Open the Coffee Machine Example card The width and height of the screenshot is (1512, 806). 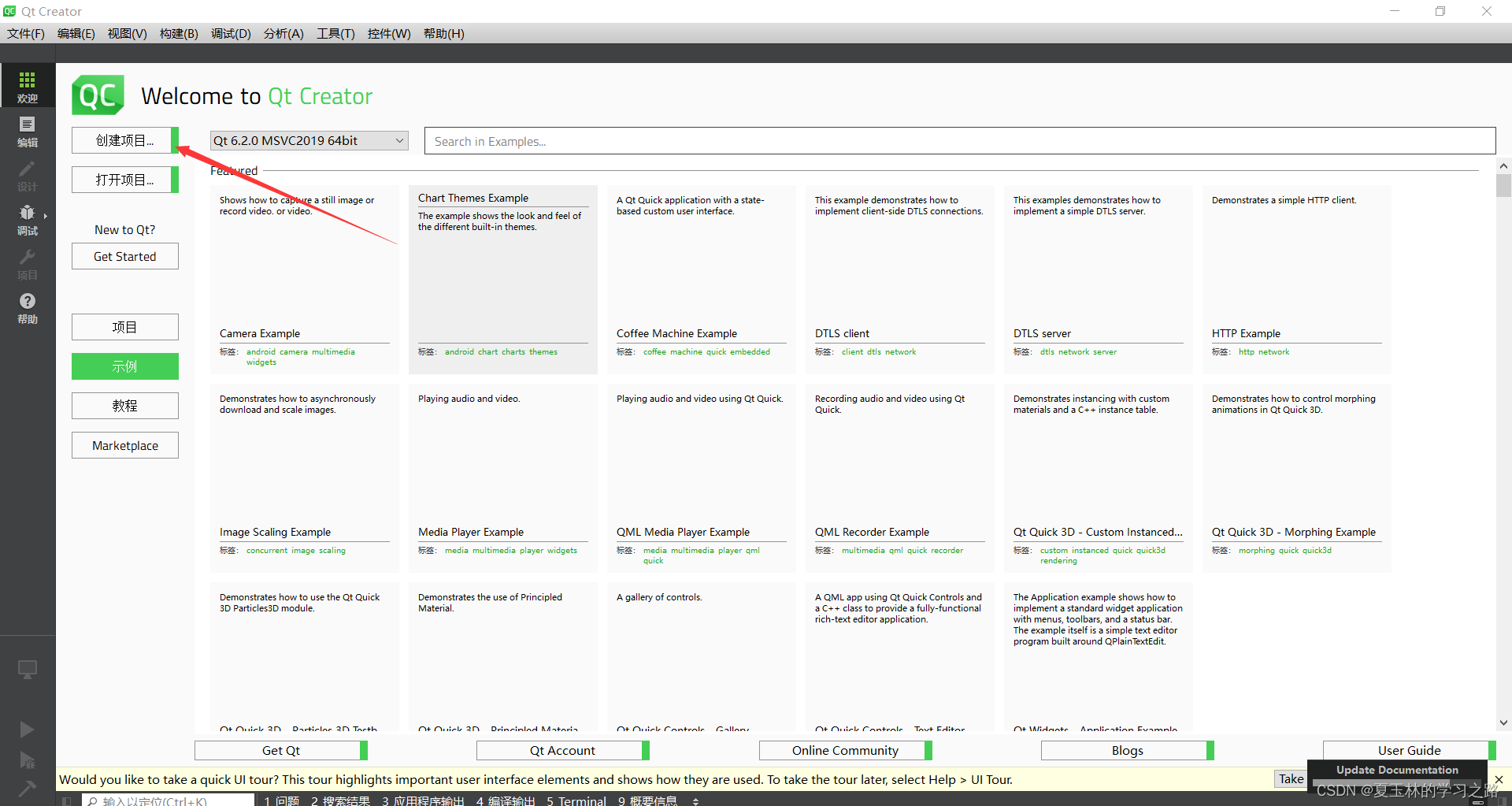coord(702,280)
